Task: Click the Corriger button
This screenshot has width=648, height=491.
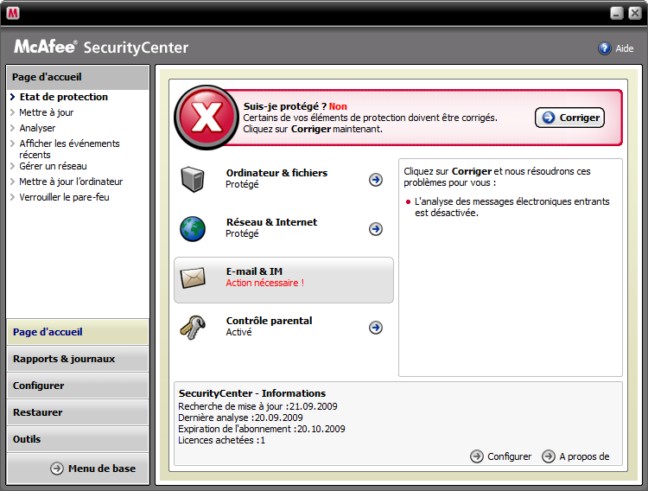Action: (570, 118)
